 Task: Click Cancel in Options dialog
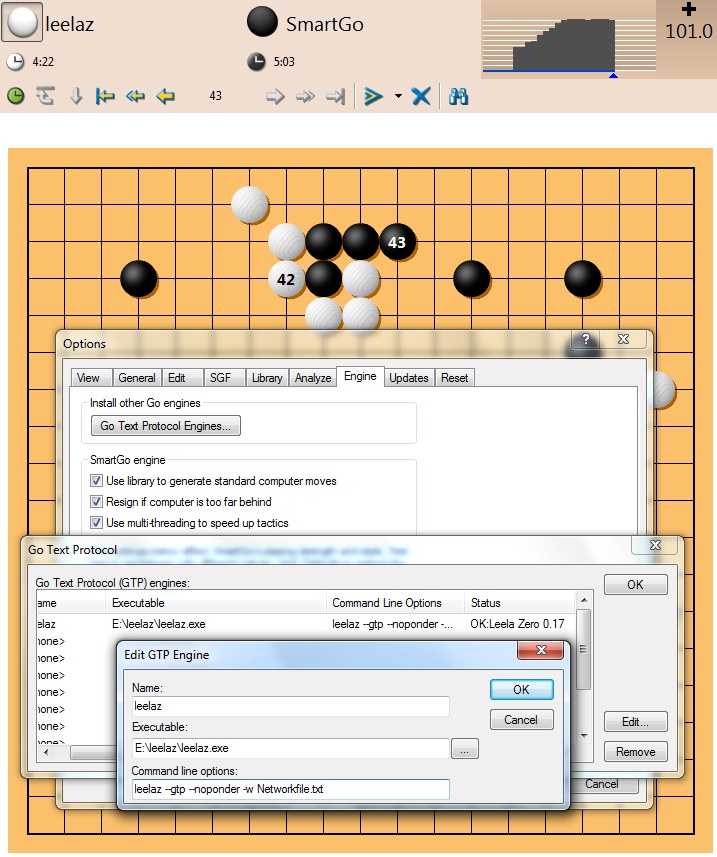pos(602,784)
